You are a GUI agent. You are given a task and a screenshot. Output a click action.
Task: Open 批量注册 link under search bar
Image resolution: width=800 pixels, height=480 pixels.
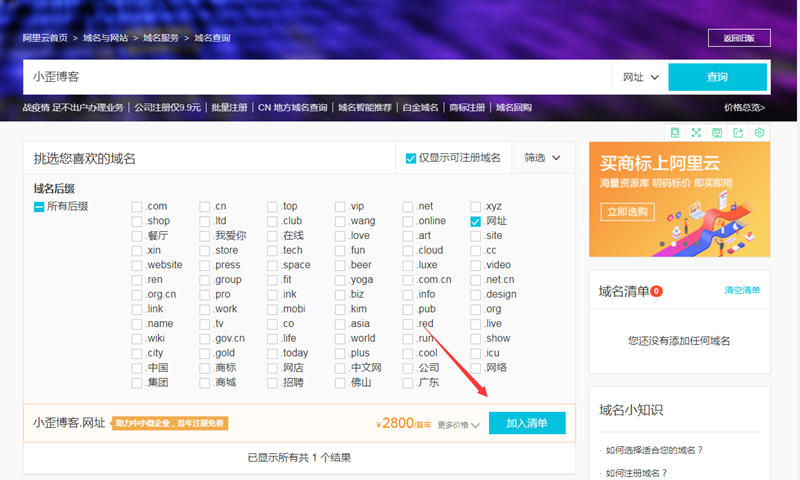coord(230,108)
